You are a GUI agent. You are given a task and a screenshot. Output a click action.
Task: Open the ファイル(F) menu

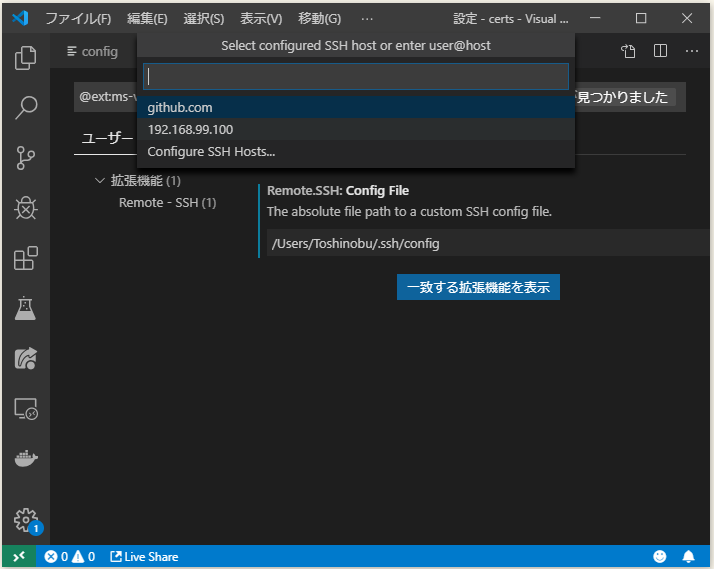click(x=78, y=19)
